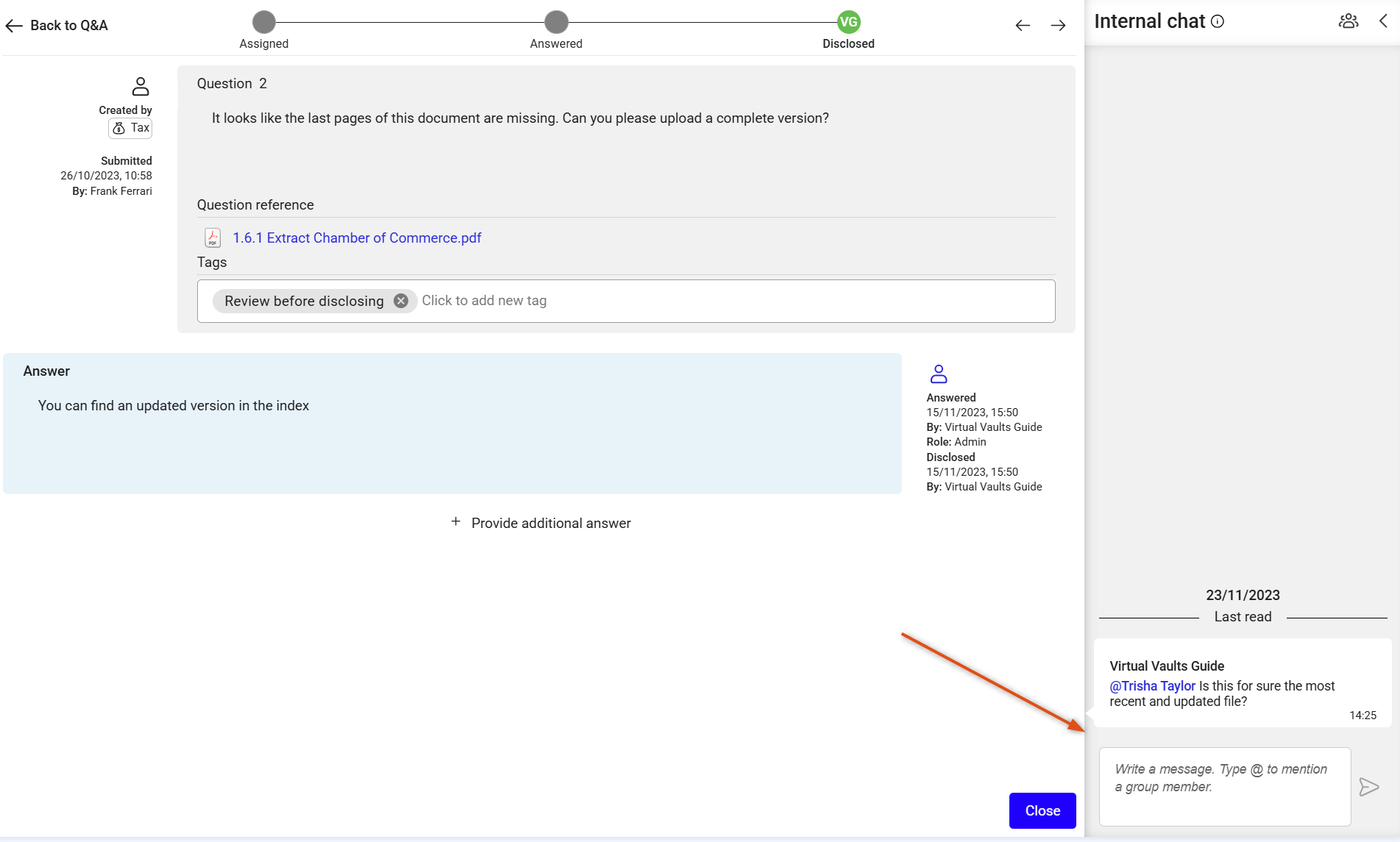The height and width of the screenshot is (842, 1400).
Task: Focus the chat message input box
Action: click(x=1225, y=787)
